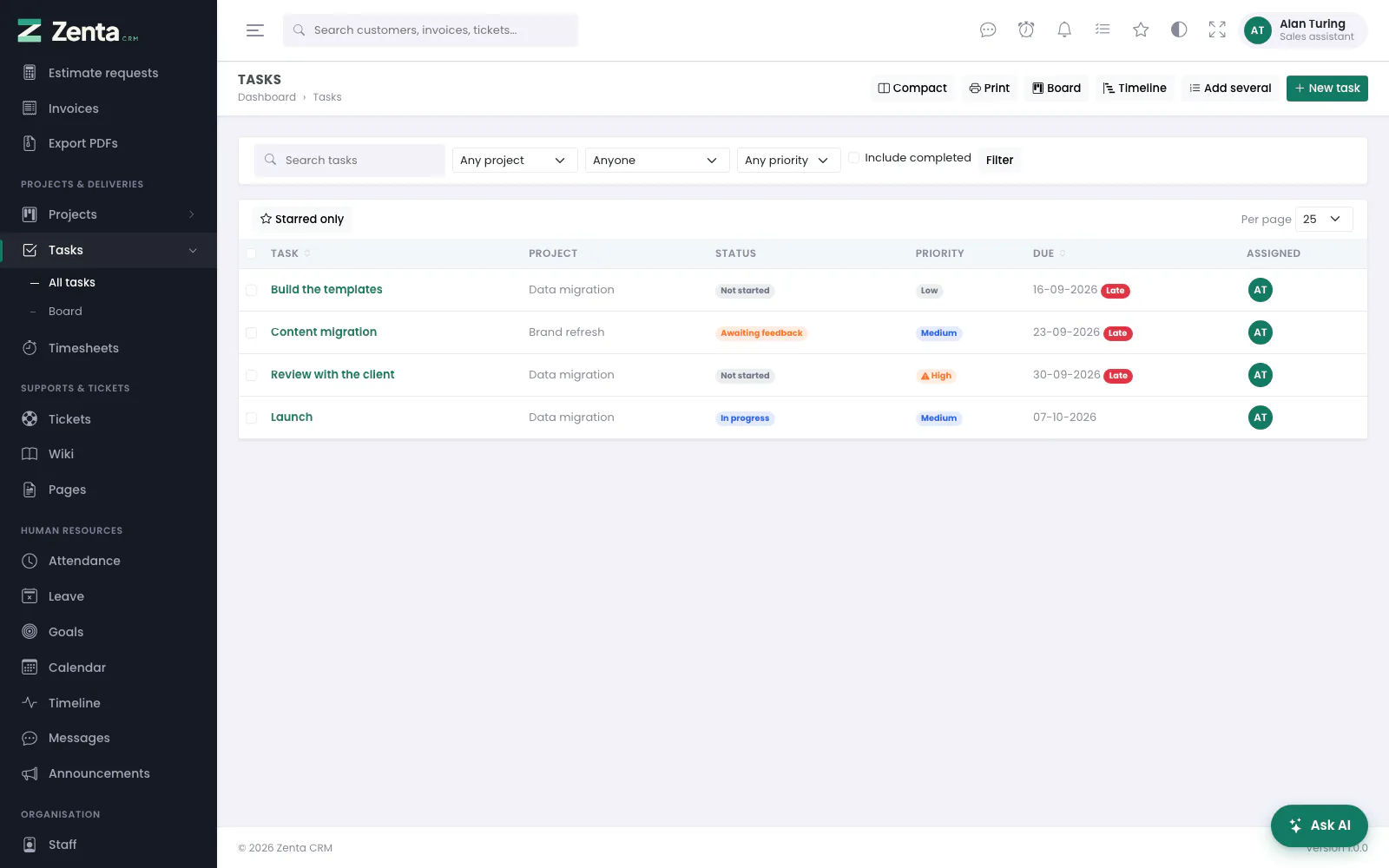Click the Filter button
The height and width of the screenshot is (868, 1389).
tap(999, 161)
